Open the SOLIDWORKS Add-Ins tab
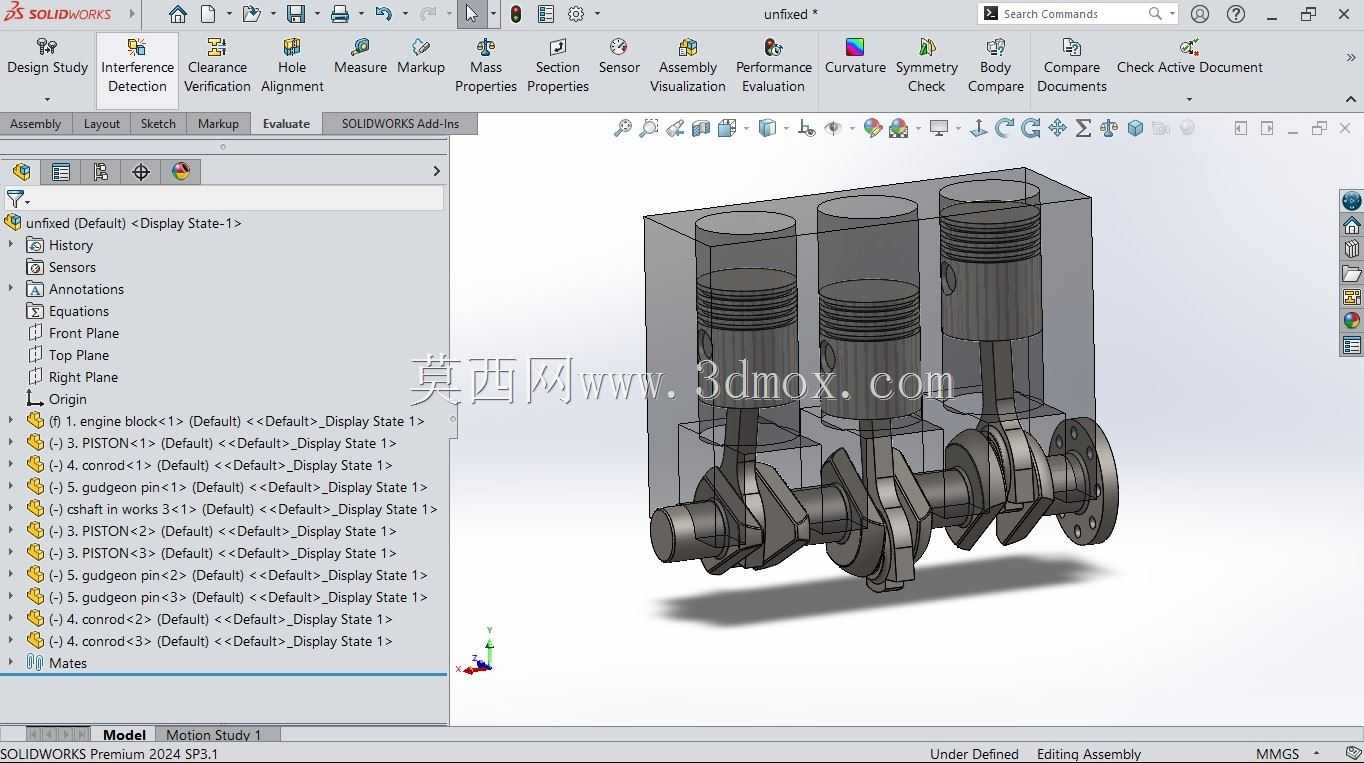This screenshot has width=1364, height=763. 400,124
